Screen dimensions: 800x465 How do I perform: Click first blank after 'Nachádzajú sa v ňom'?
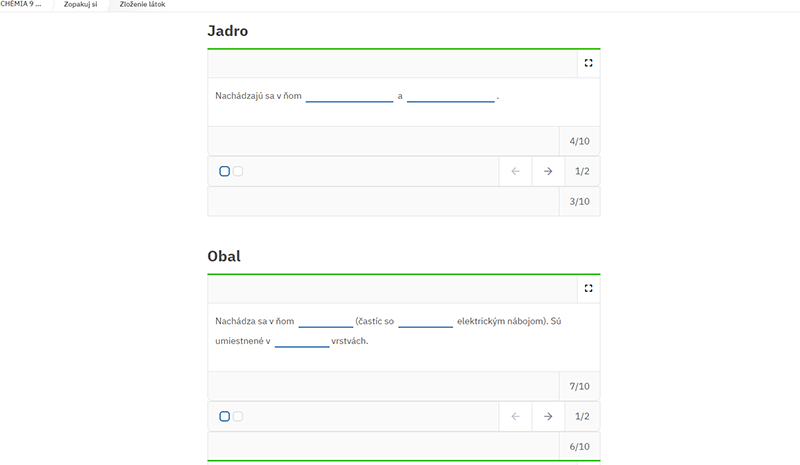click(349, 96)
